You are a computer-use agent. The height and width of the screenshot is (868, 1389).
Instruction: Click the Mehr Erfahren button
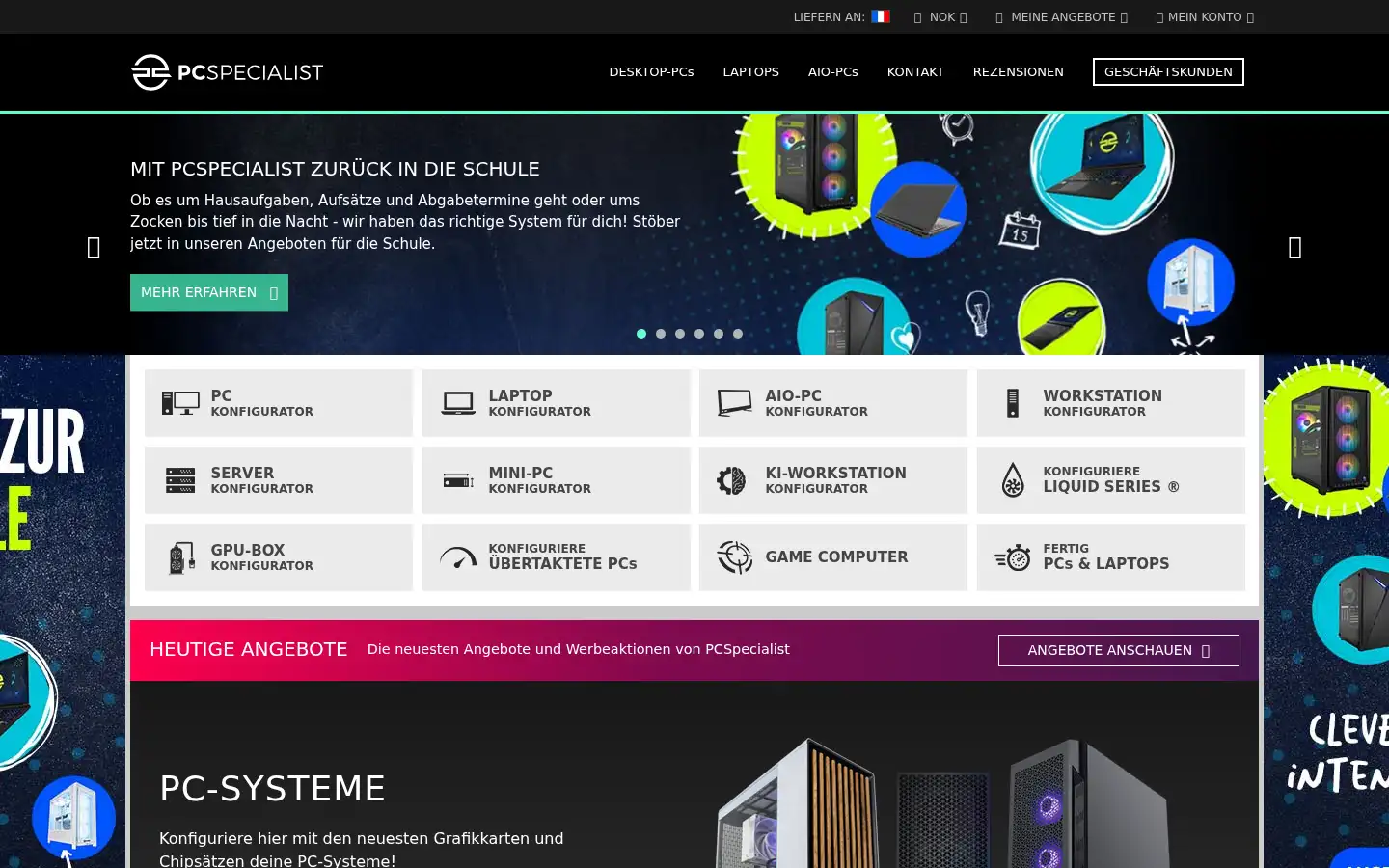click(x=209, y=292)
